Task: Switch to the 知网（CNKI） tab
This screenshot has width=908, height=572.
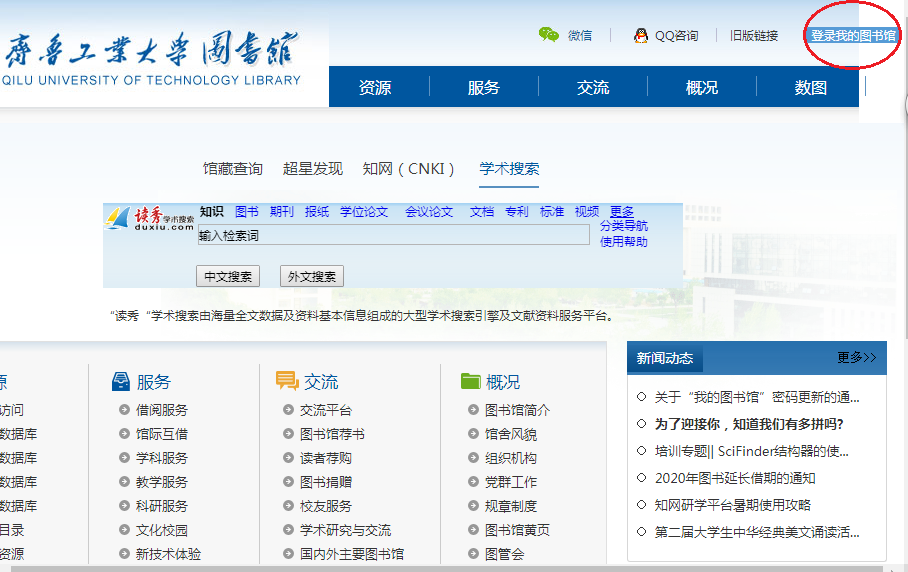Action: pos(409,169)
